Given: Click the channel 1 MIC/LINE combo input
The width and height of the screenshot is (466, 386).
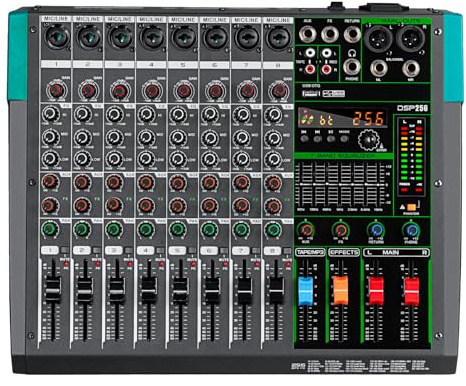Looking at the screenshot, I should (x=56, y=37).
